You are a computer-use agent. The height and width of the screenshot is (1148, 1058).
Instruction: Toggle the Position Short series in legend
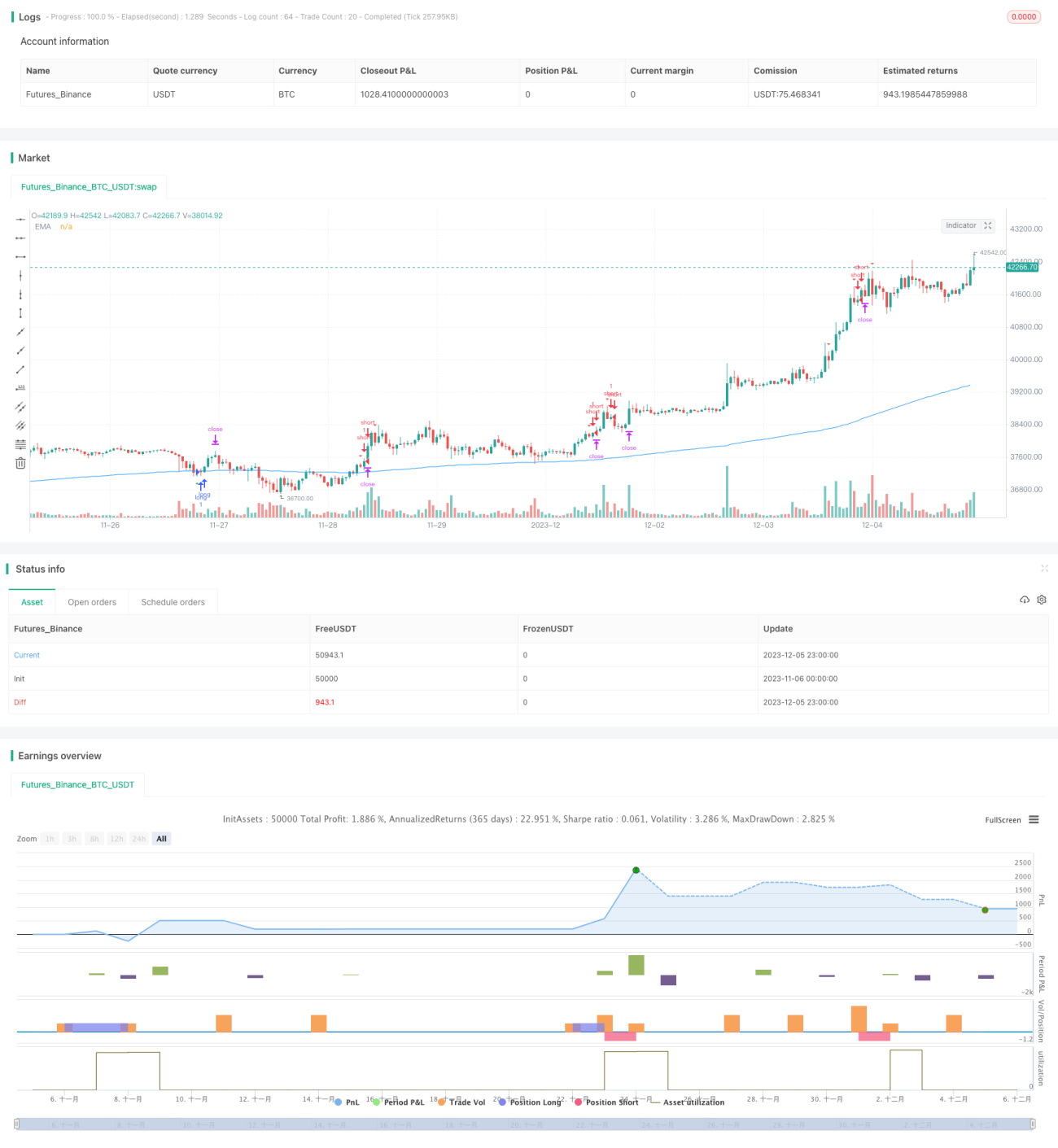pos(606,1102)
